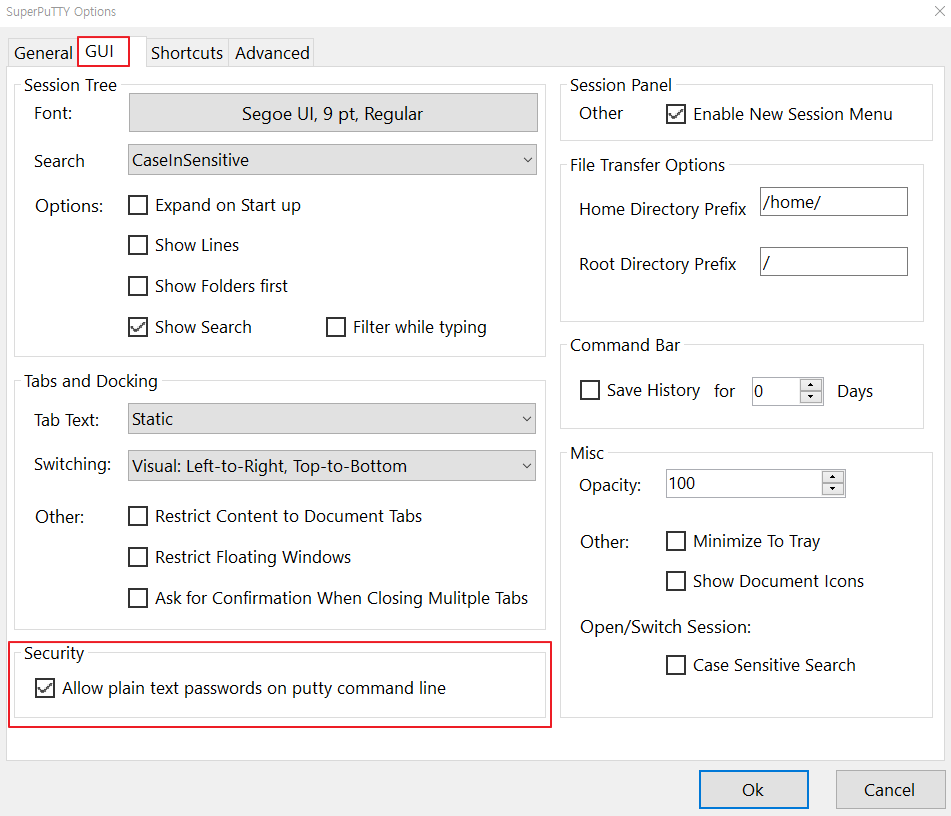Decrease the Opacity value with down arrow
The image size is (951, 816).
tap(833, 490)
